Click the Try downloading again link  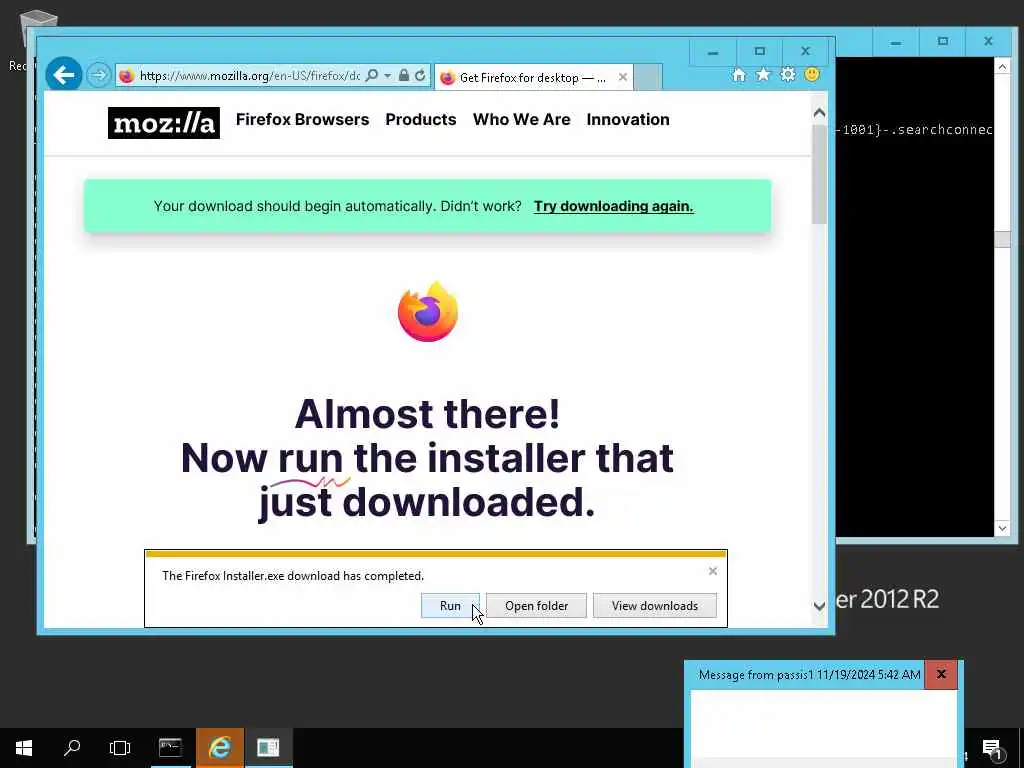[613, 206]
